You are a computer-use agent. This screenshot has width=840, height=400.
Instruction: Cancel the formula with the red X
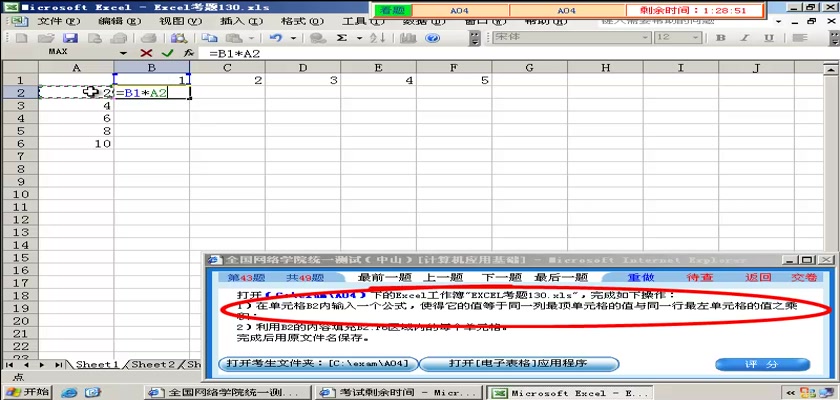(146, 53)
